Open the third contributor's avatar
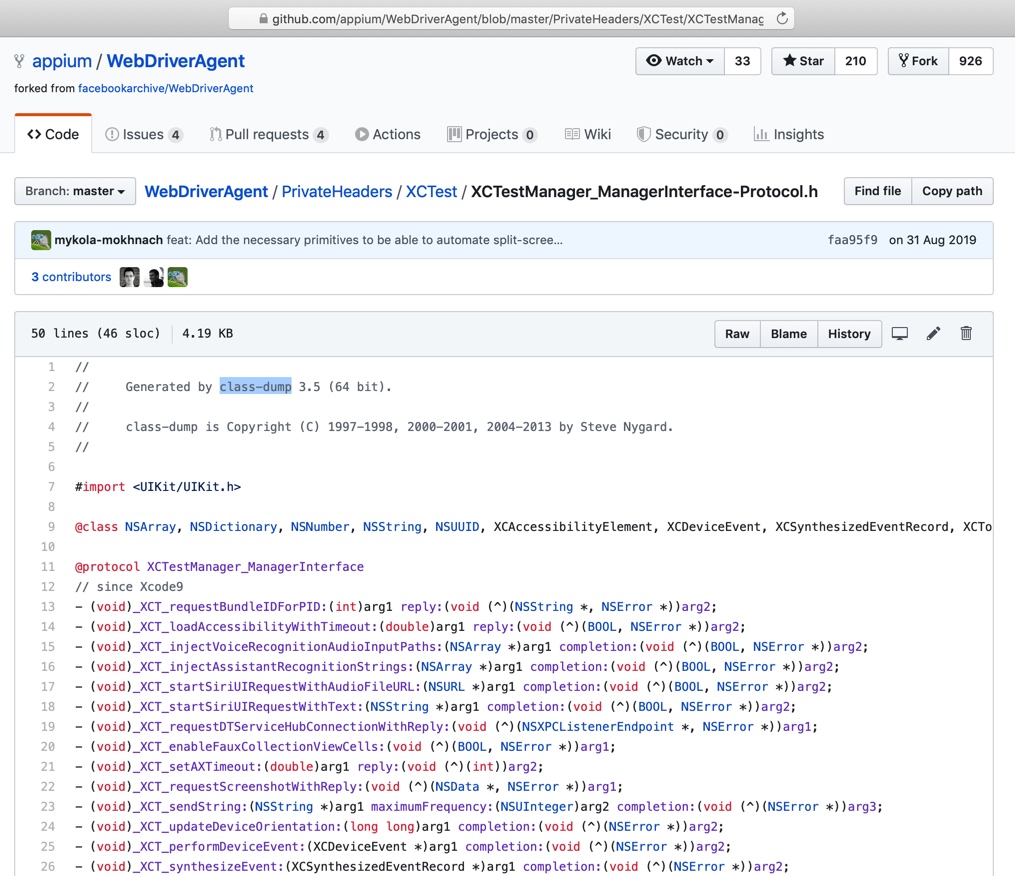 pyautogui.click(x=177, y=277)
